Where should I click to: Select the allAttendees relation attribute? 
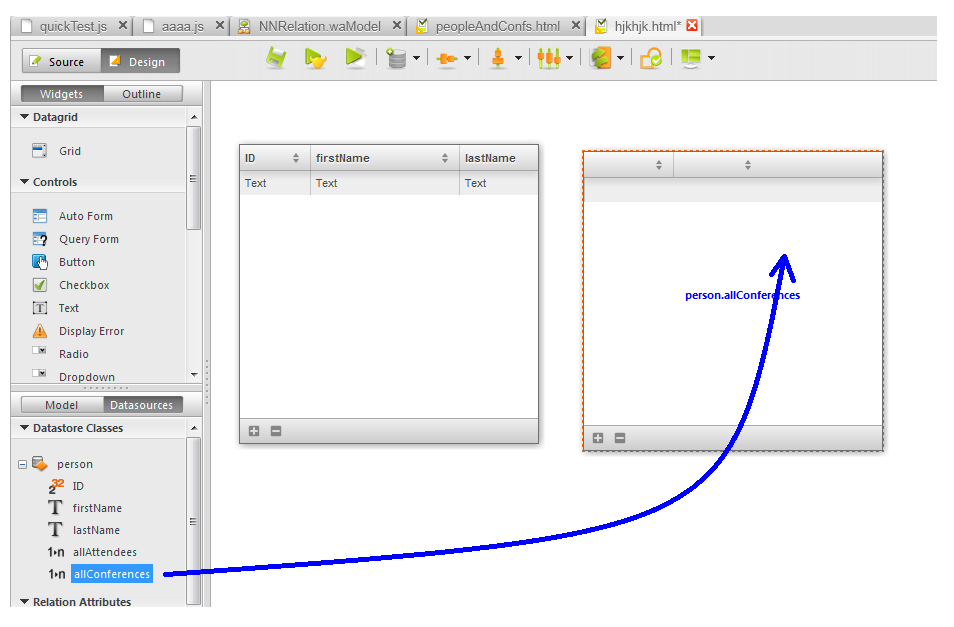pos(104,552)
